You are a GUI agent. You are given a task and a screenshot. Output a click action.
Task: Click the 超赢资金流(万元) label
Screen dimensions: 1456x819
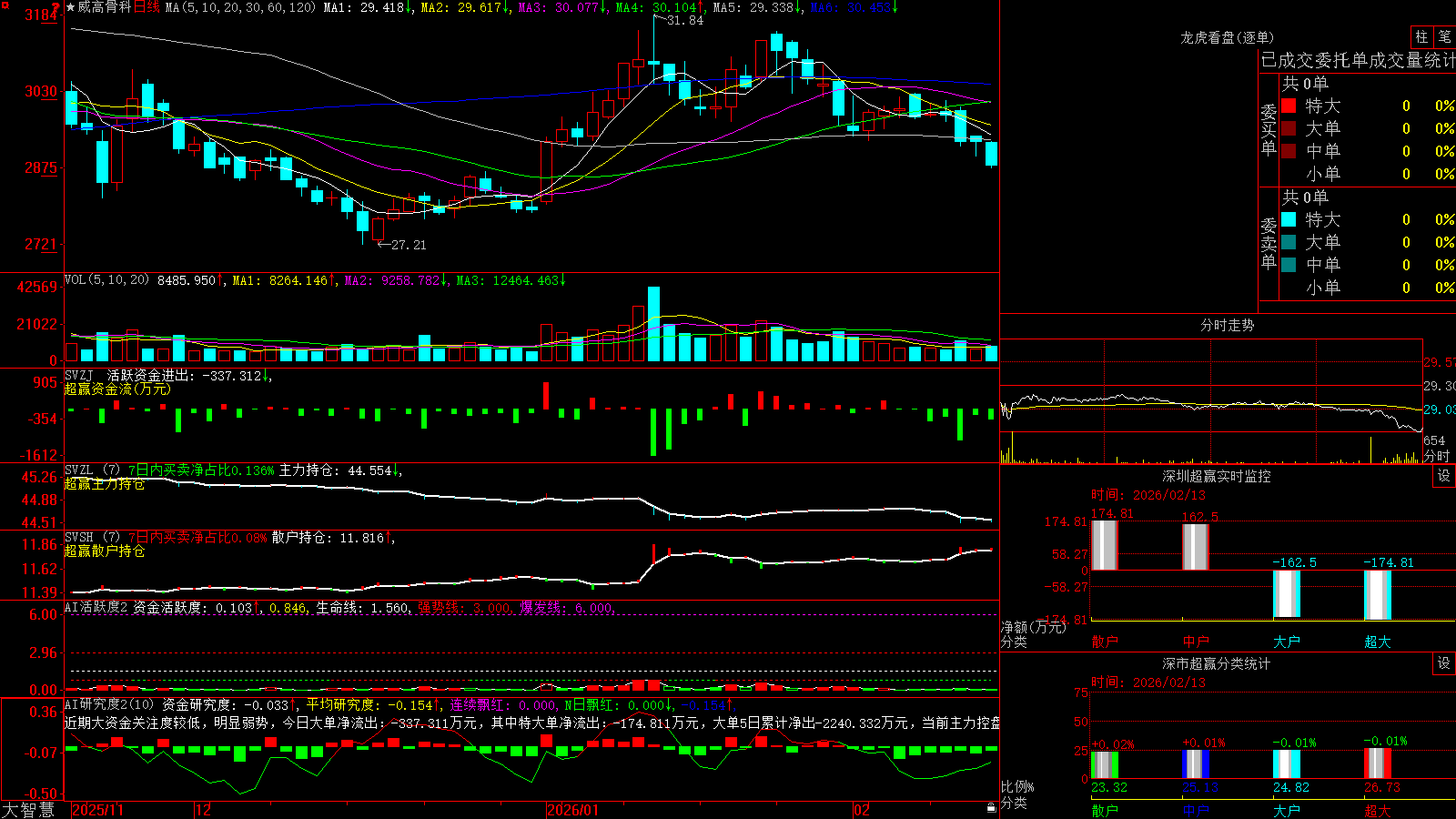[x=117, y=389]
